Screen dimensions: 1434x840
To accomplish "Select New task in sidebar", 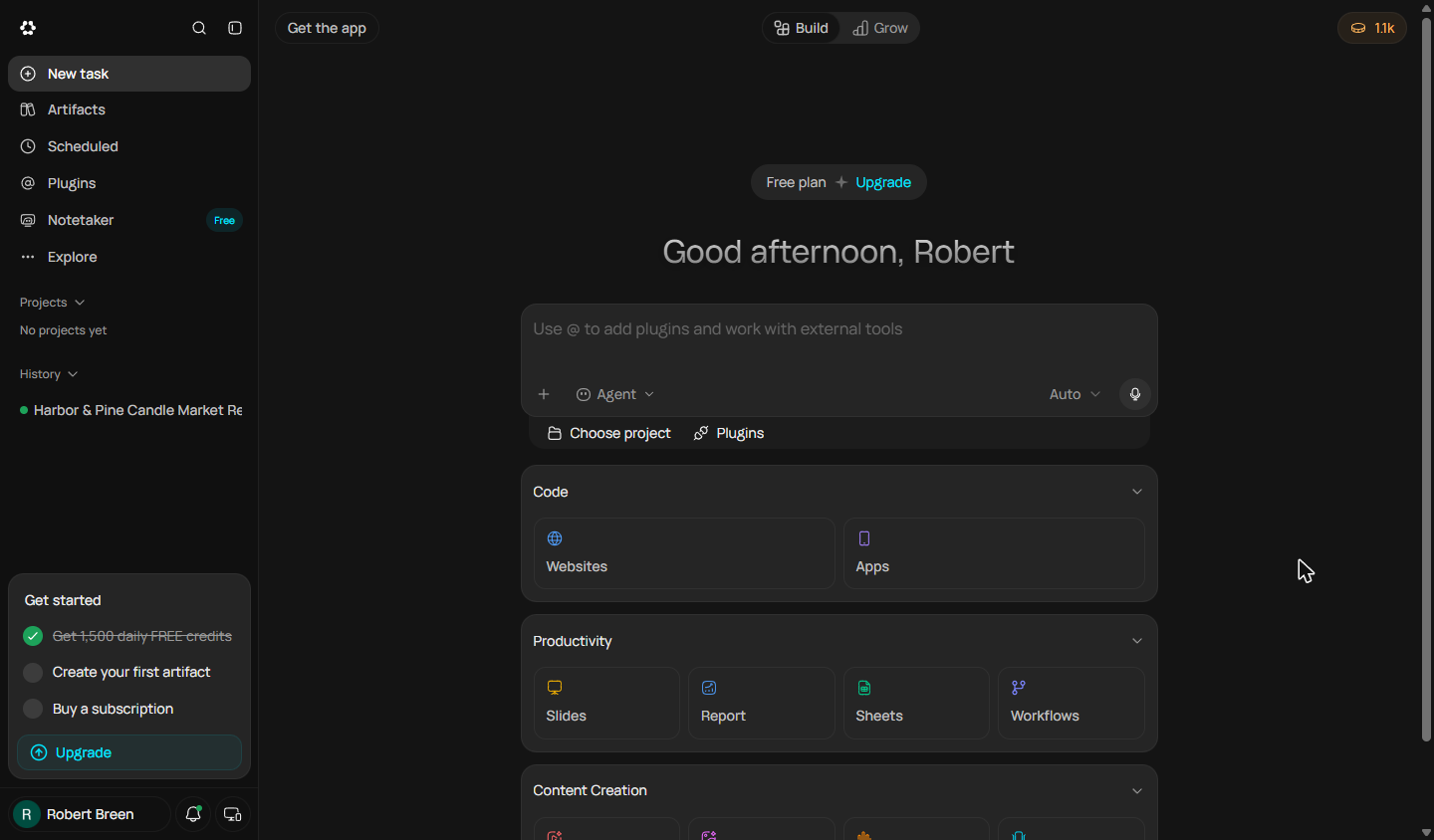I will (x=129, y=74).
